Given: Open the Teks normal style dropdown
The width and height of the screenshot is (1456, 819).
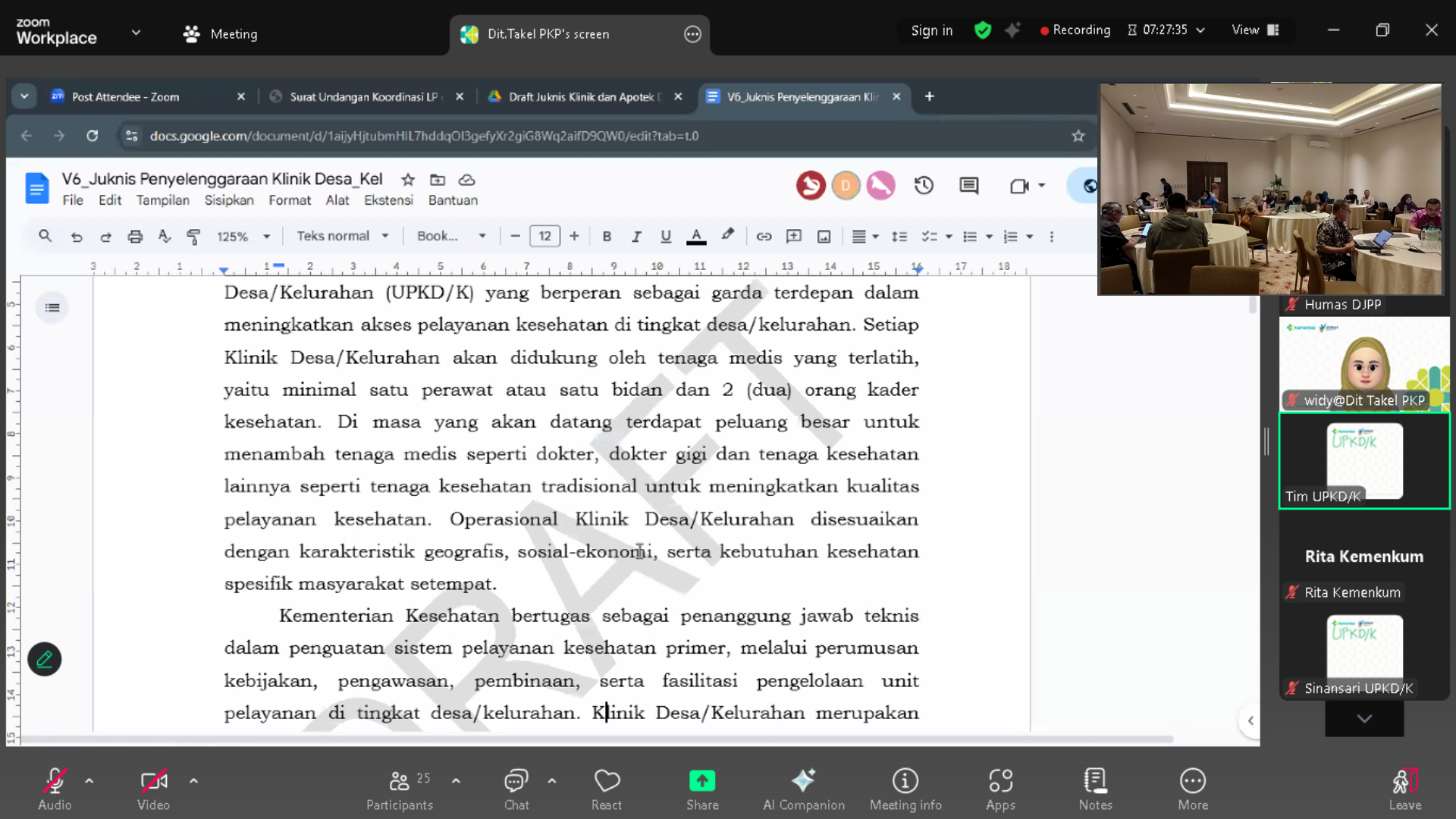Looking at the screenshot, I should pos(343,236).
